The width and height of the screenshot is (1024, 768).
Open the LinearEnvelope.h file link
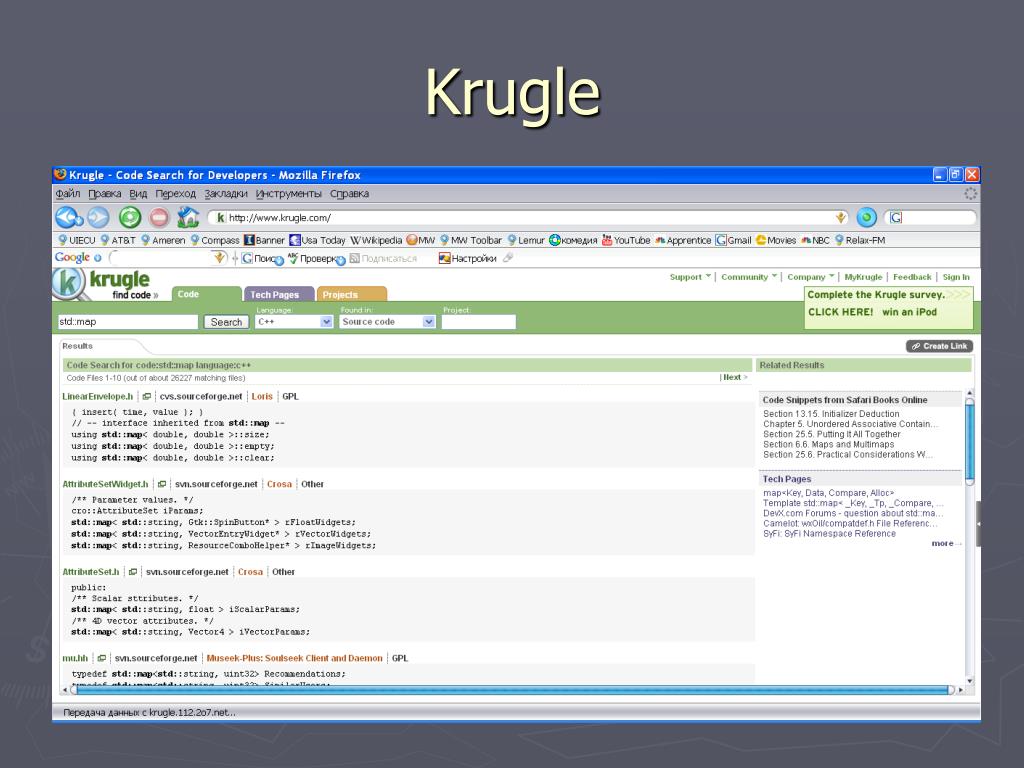[x=97, y=396]
